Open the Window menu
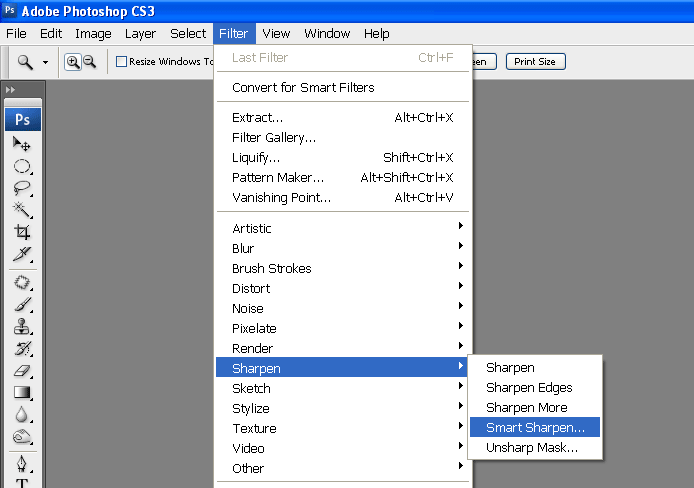The width and height of the screenshot is (694, 488). click(327, 34)
